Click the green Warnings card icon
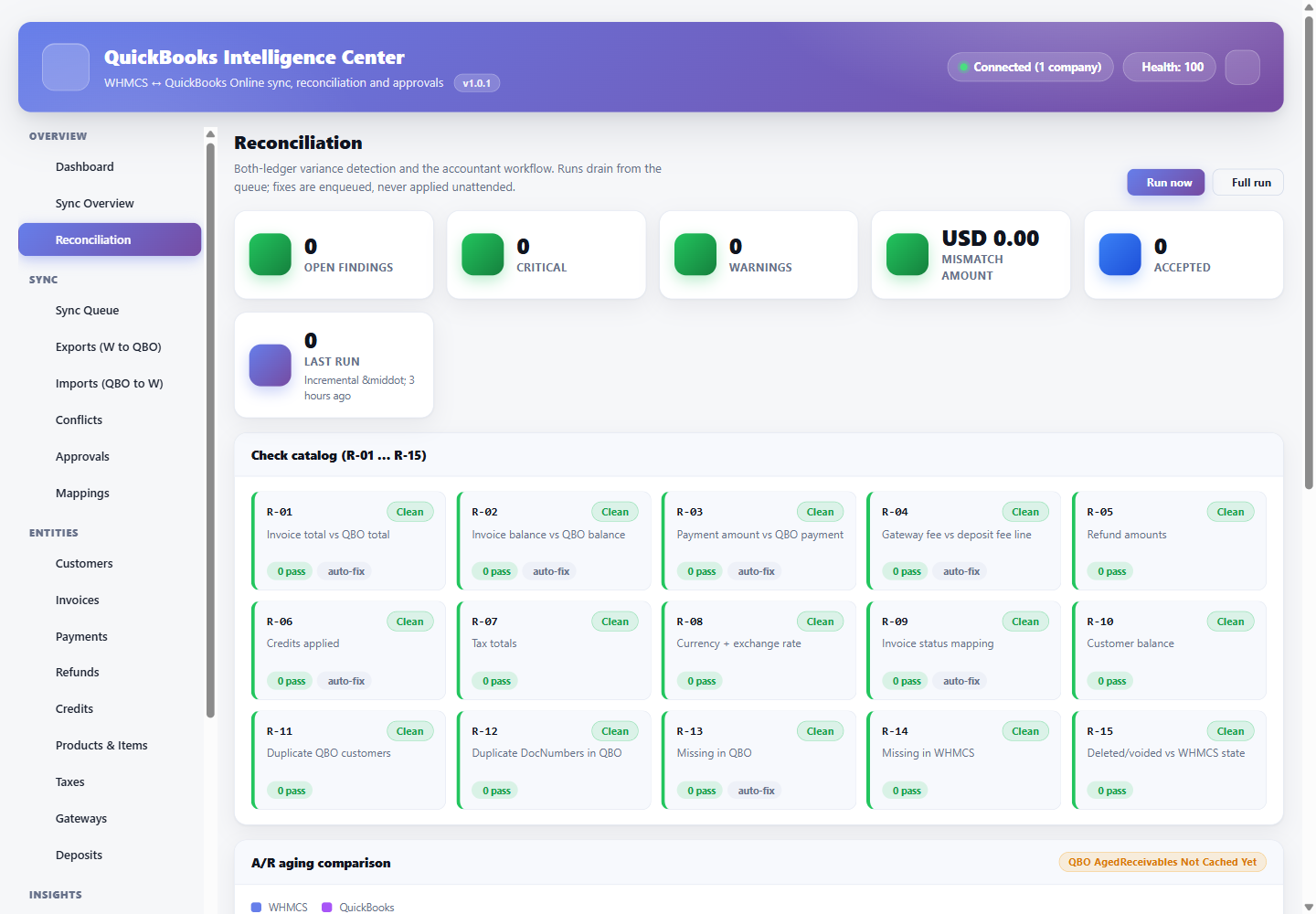Image resolution: width=1316 pixels, height=914 pixels. click(695, 254)
